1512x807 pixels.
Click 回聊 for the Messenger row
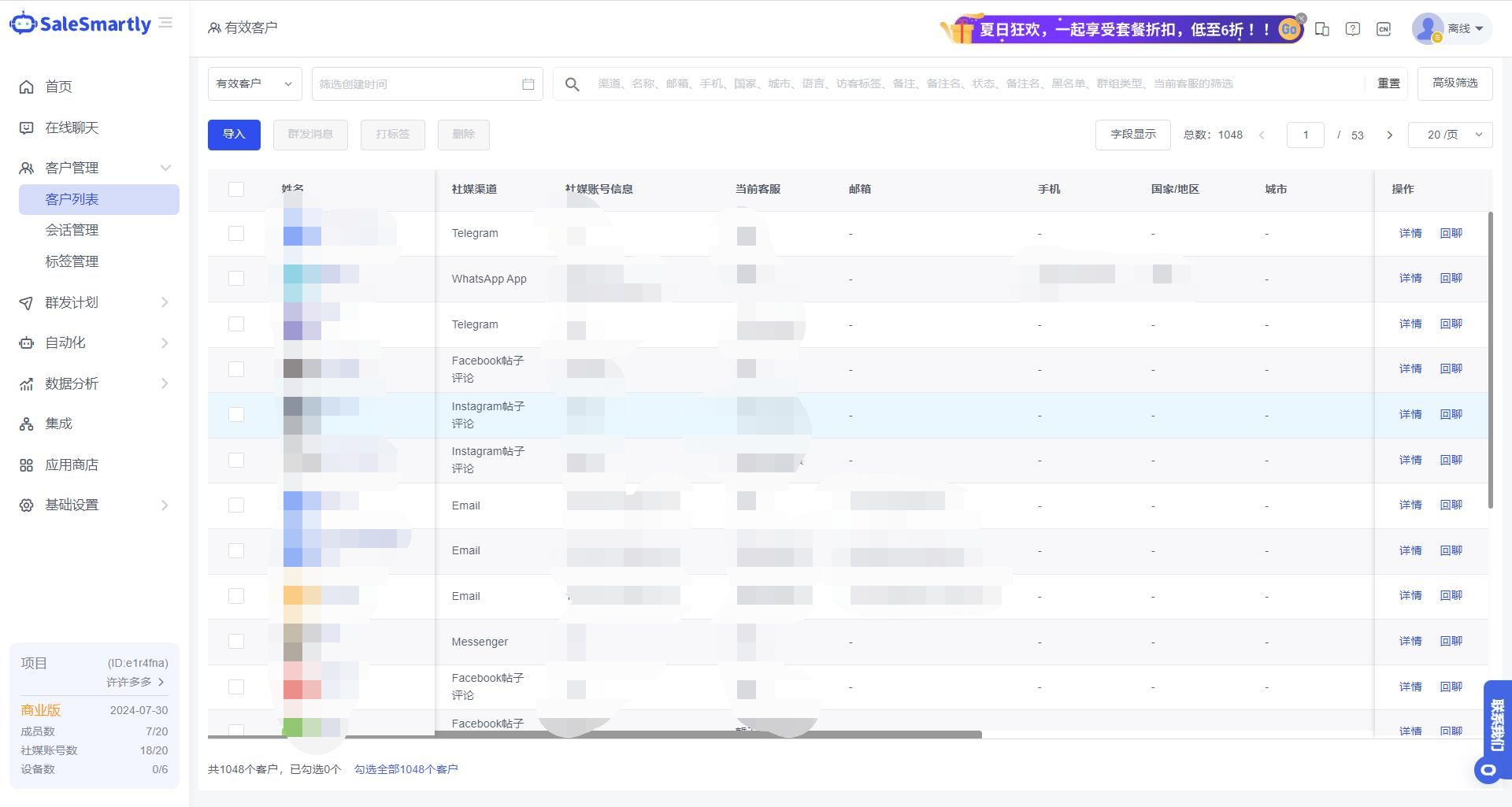point(1451,641)
